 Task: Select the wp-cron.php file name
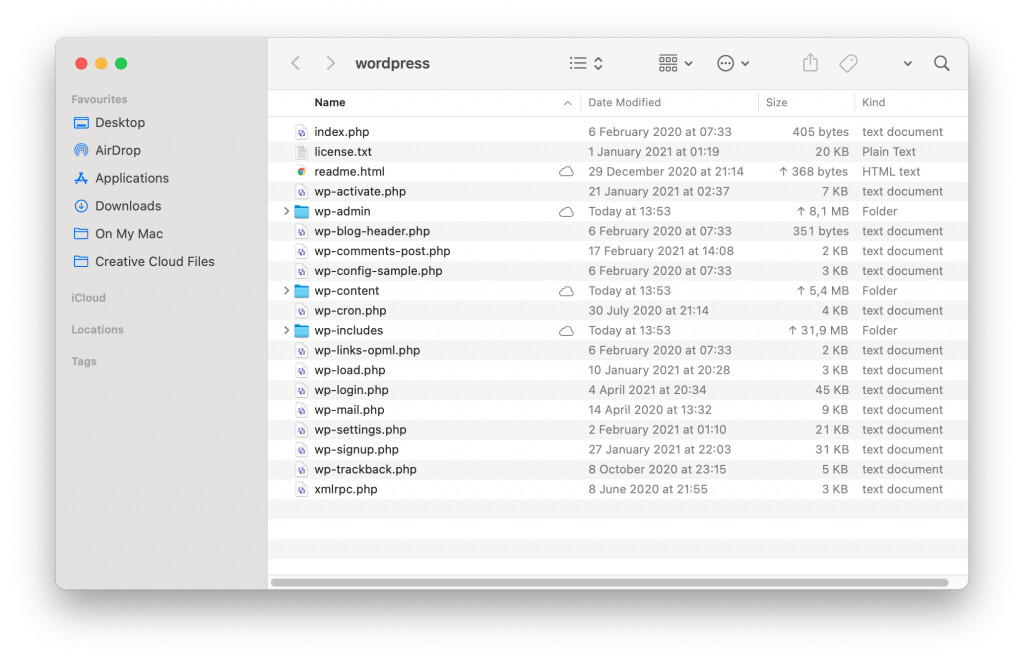(x=350, y=311)
